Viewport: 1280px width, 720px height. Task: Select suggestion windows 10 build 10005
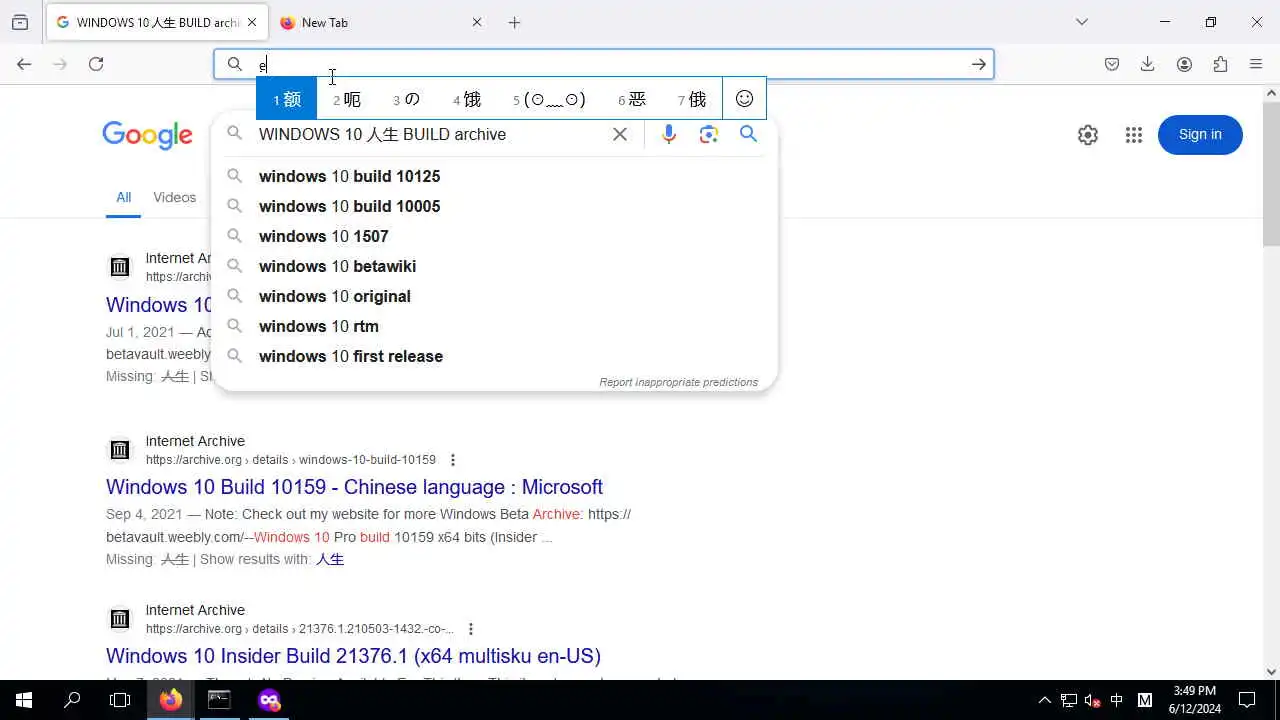click(x=495, y=206)
